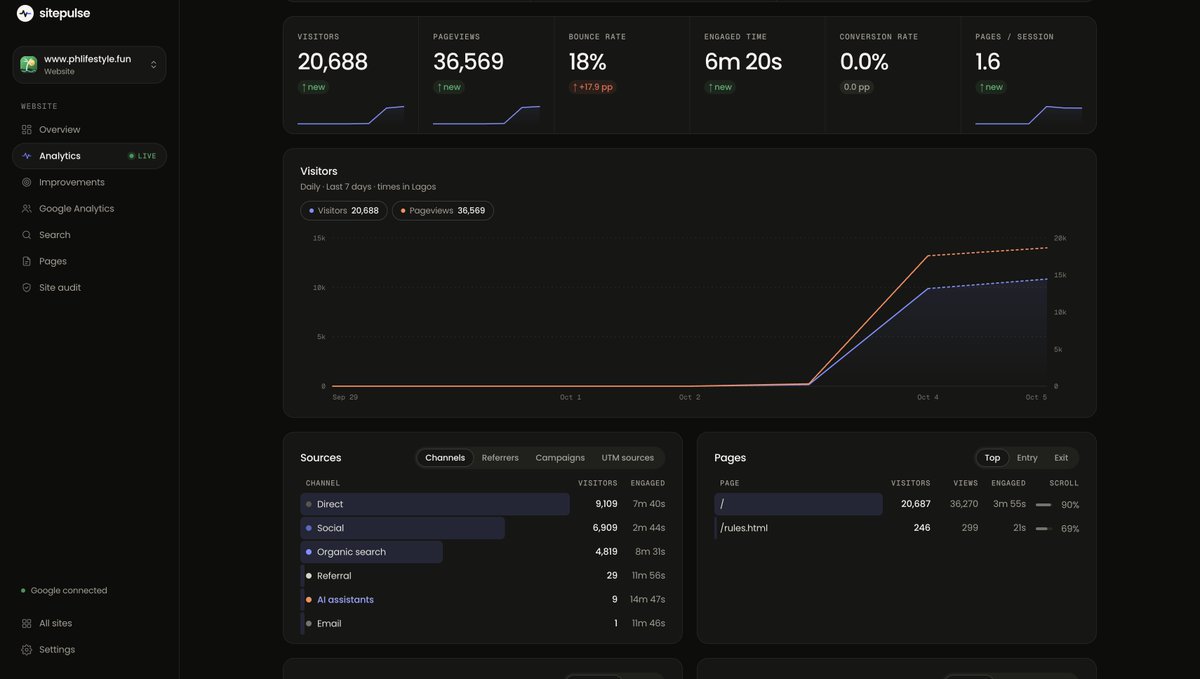
Task: Toggle the Pageviews 36,569 chart series
Action: [443, 211]
